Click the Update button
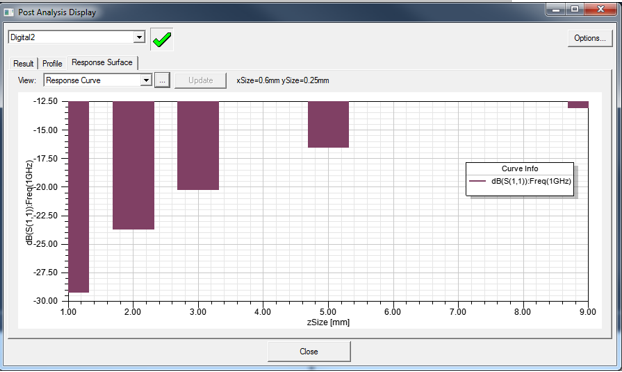 (x=201, y=80)
